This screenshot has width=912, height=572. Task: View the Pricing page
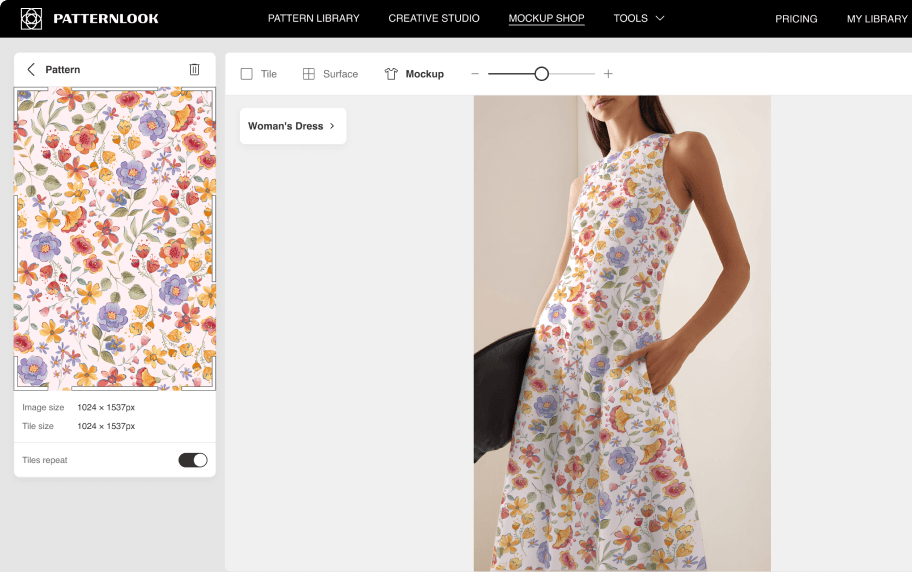(x=796, y=19)
